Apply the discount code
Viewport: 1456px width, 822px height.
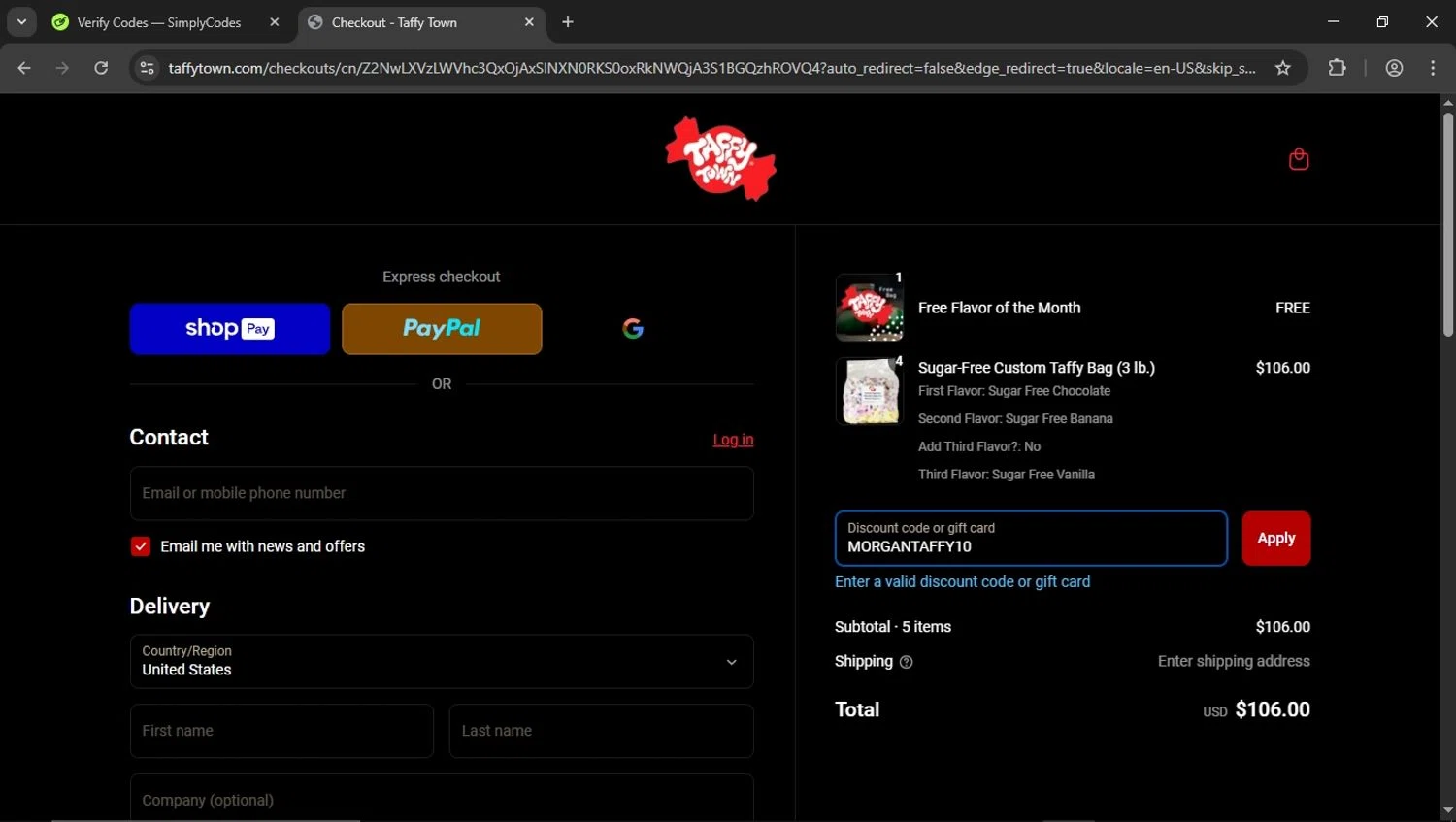1276,539
